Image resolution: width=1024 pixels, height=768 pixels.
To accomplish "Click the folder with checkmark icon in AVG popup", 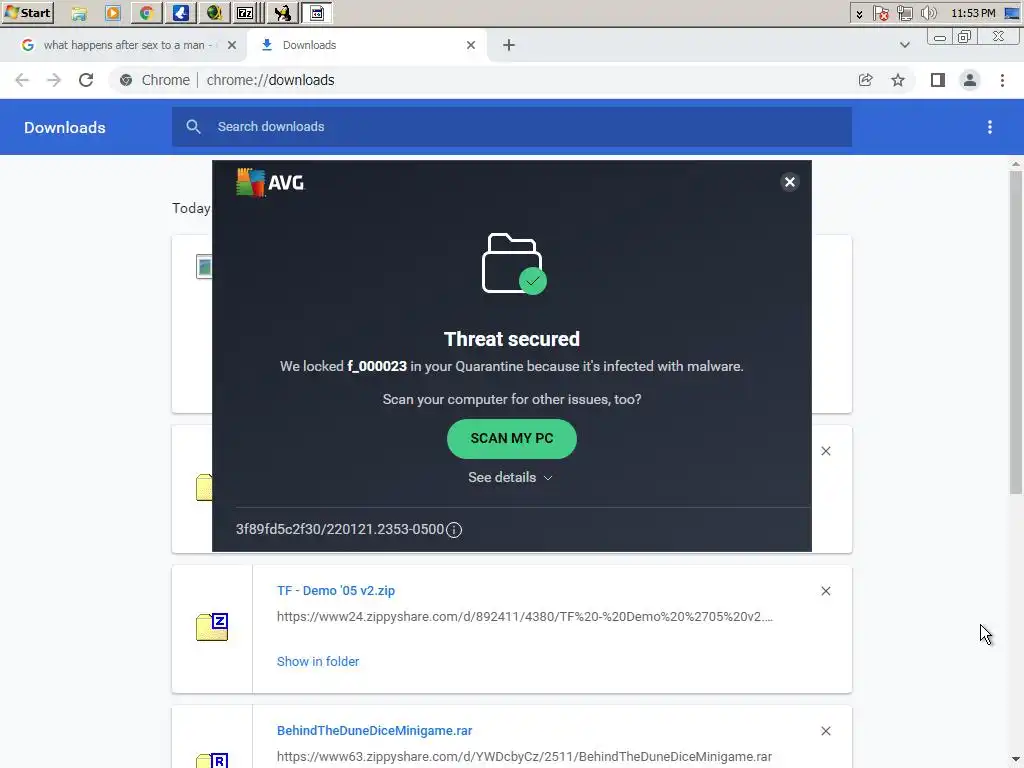I will click(x=514, y=264).
